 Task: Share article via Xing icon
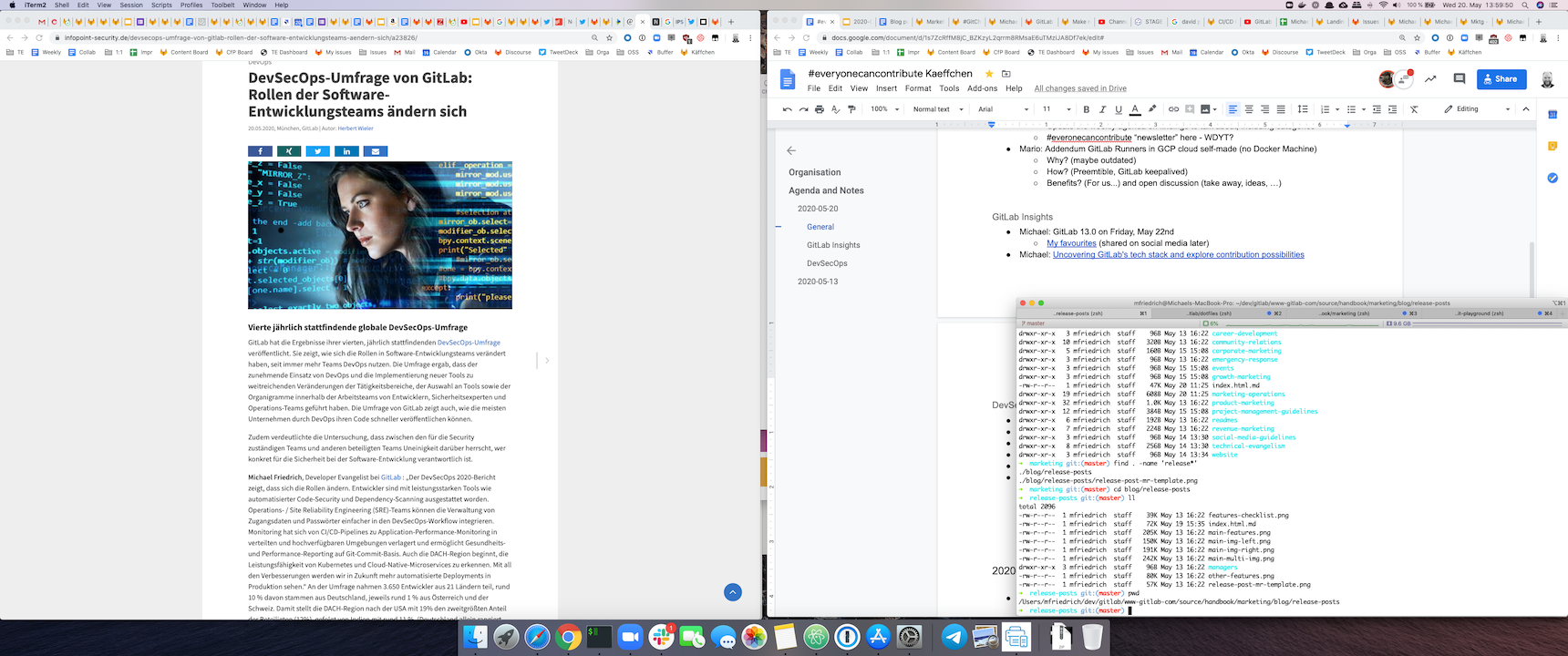pyautogui.click(x=288, y=151)
